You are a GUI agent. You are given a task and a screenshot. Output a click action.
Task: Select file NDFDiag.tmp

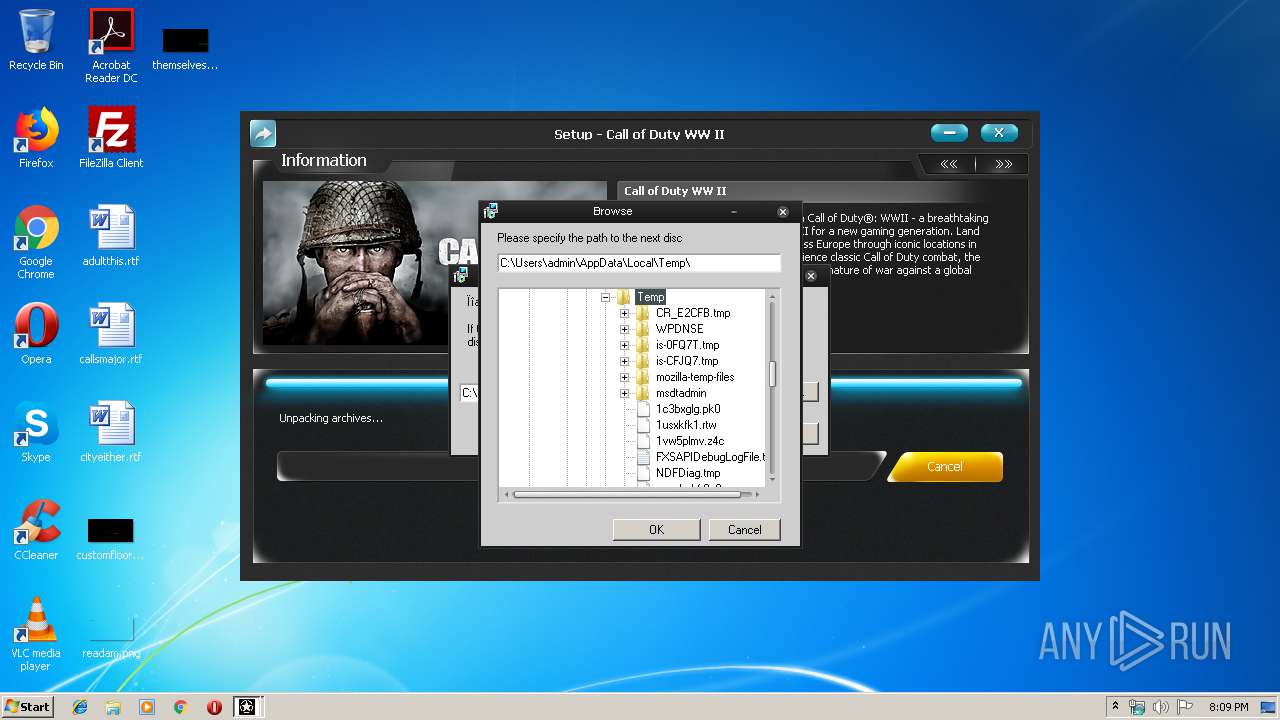click(x=688, y=473)
